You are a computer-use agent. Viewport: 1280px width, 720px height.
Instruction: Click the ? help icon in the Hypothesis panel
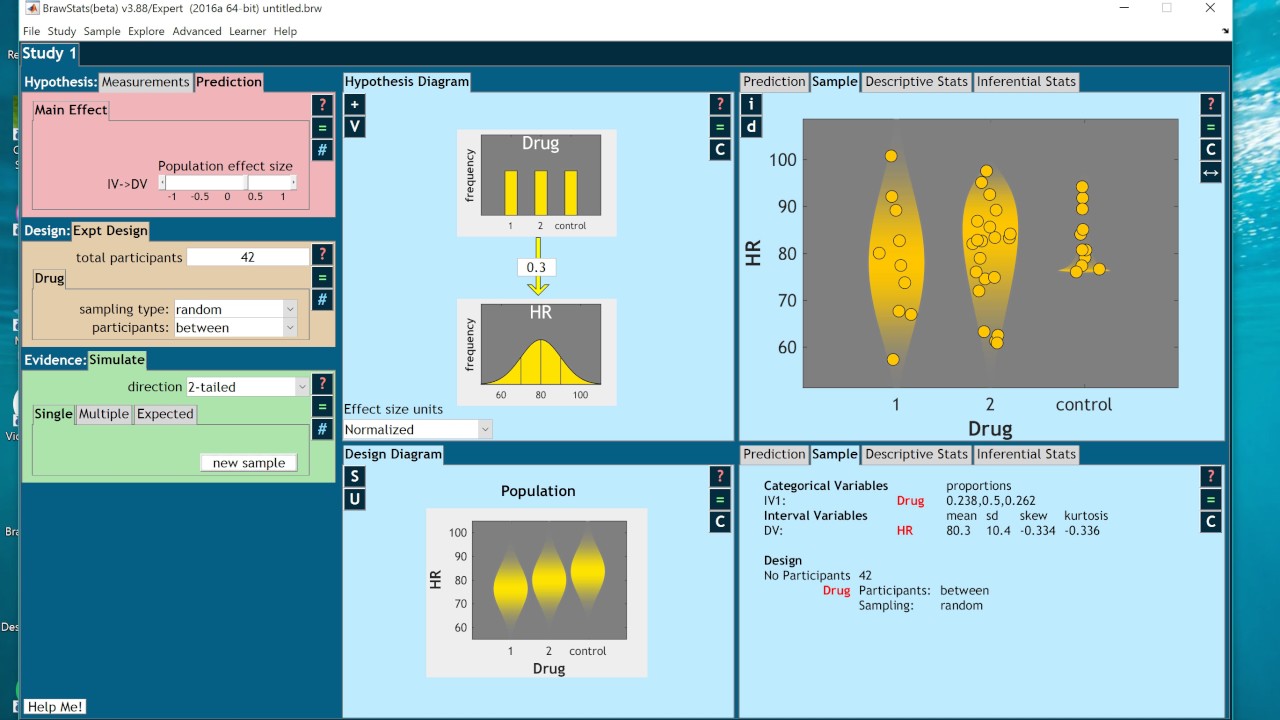pos(322,104)
